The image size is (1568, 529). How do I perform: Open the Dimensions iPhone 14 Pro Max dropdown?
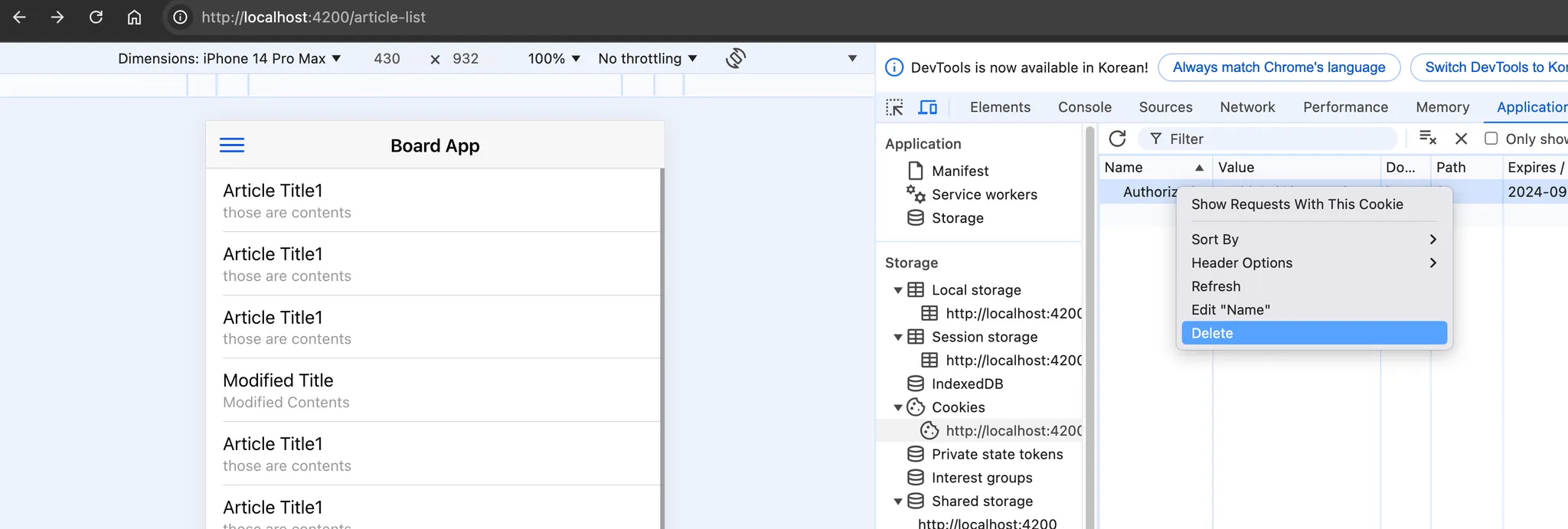click(230, 58)
